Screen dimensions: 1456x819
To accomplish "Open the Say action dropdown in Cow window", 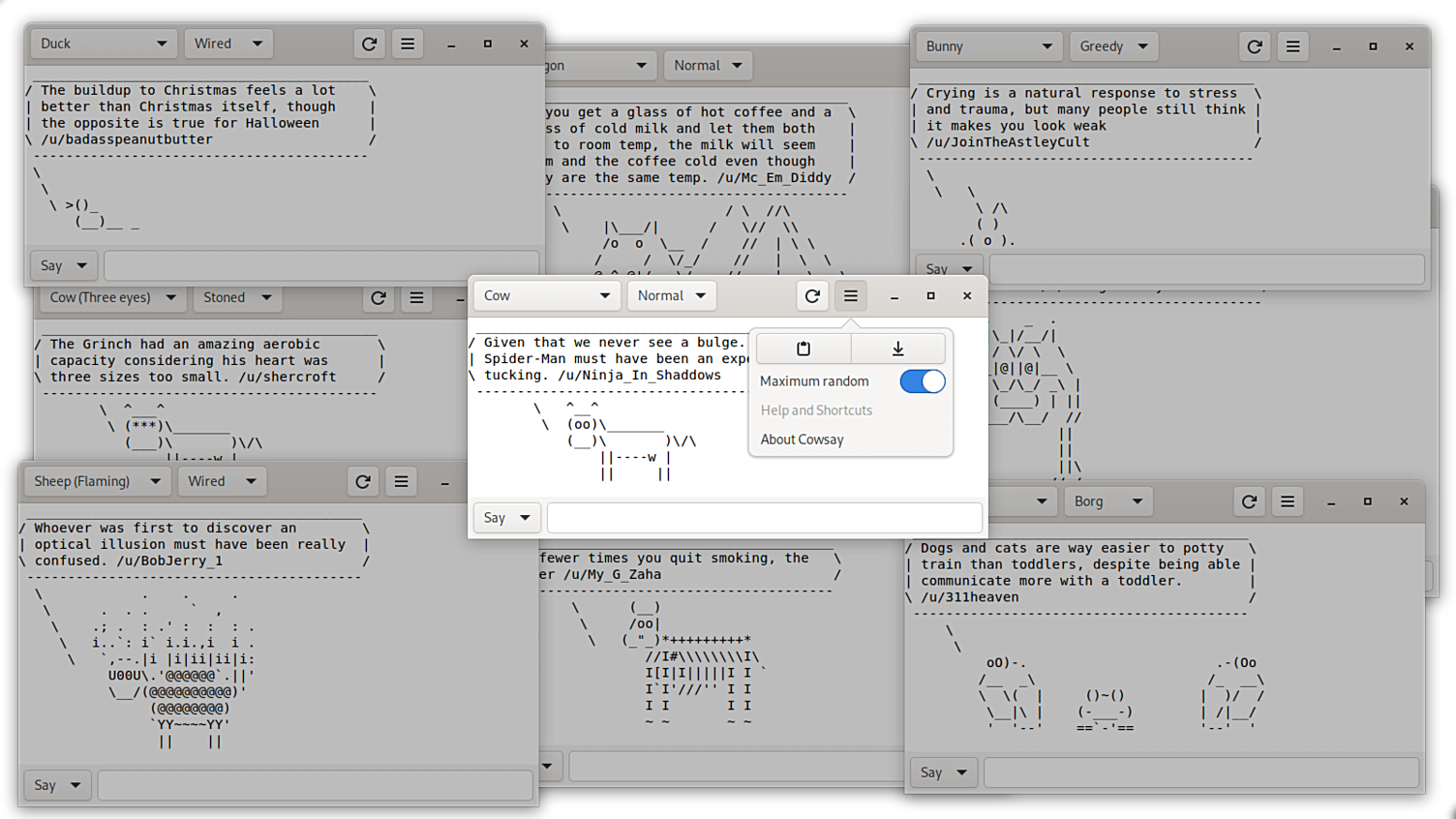I will click(x=506, y=517).
